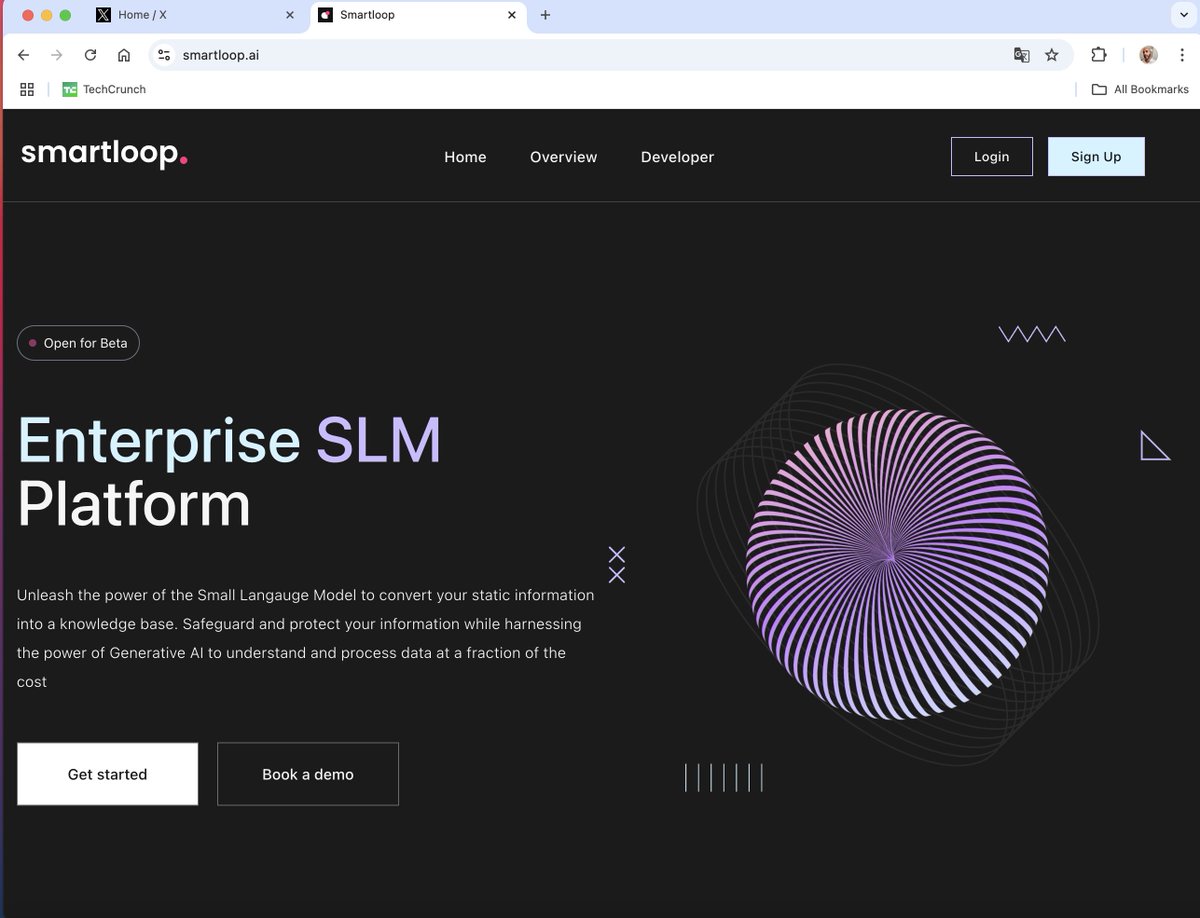The height and width of the screenshot is (918, 1200).
Task: Click the Login button
Action: pos(991,156)
